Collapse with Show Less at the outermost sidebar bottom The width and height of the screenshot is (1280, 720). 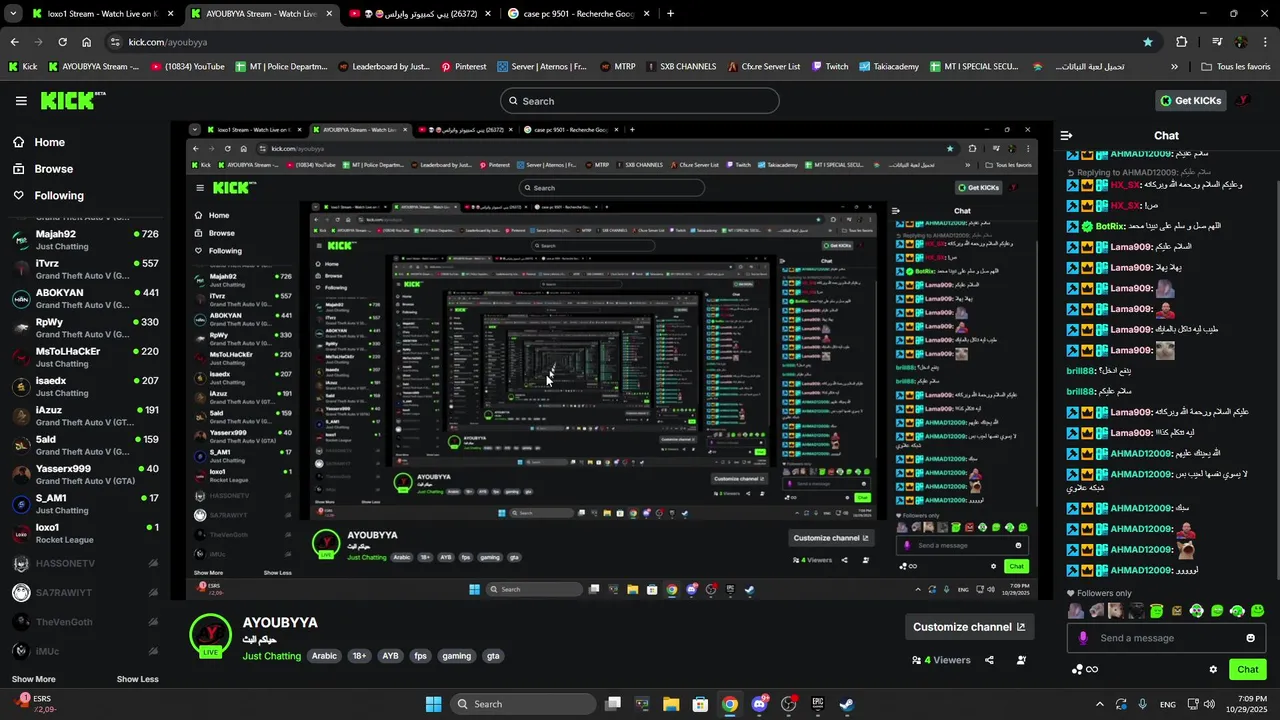tap(137, 679)
